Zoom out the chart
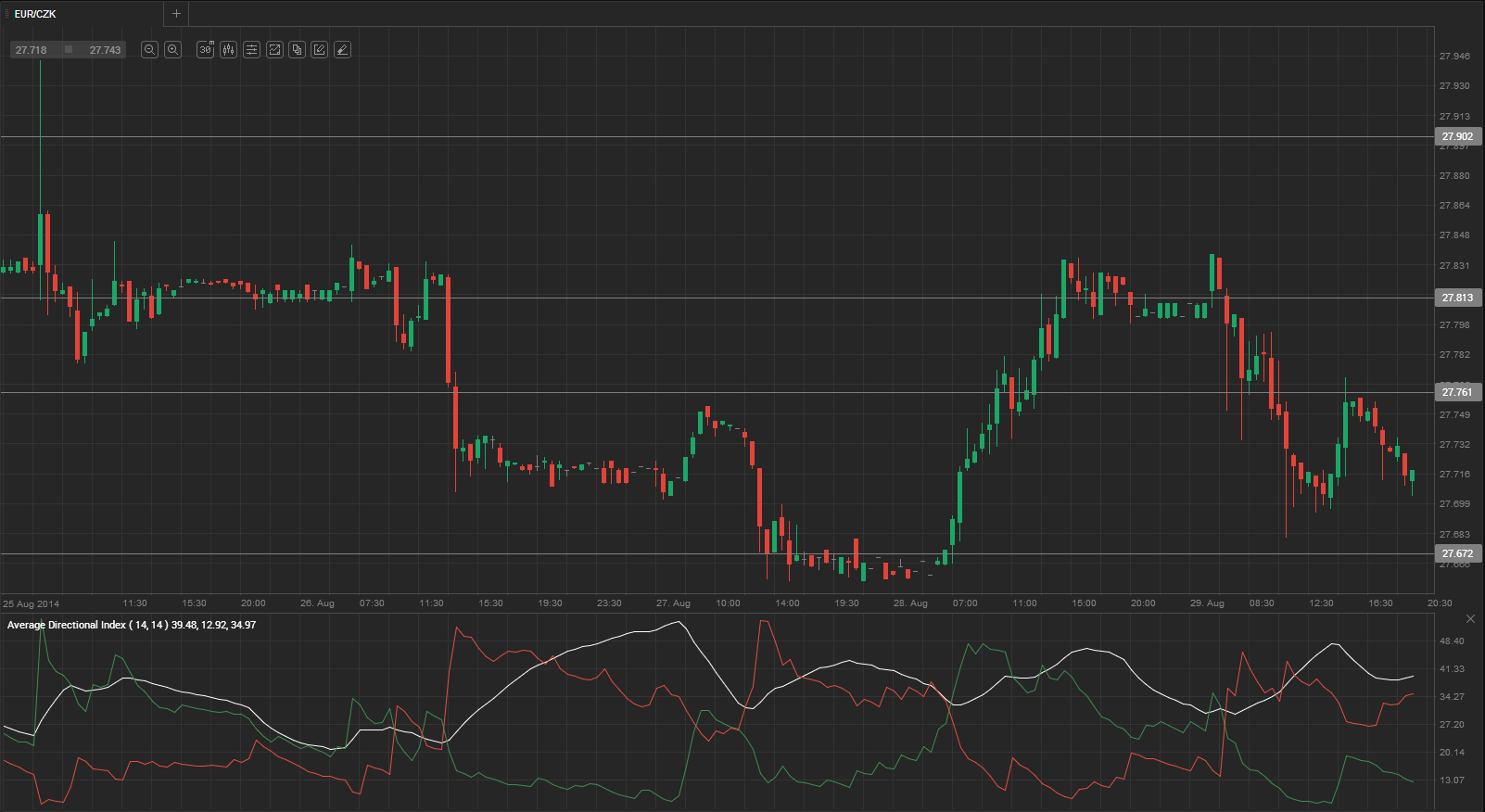 149,50
